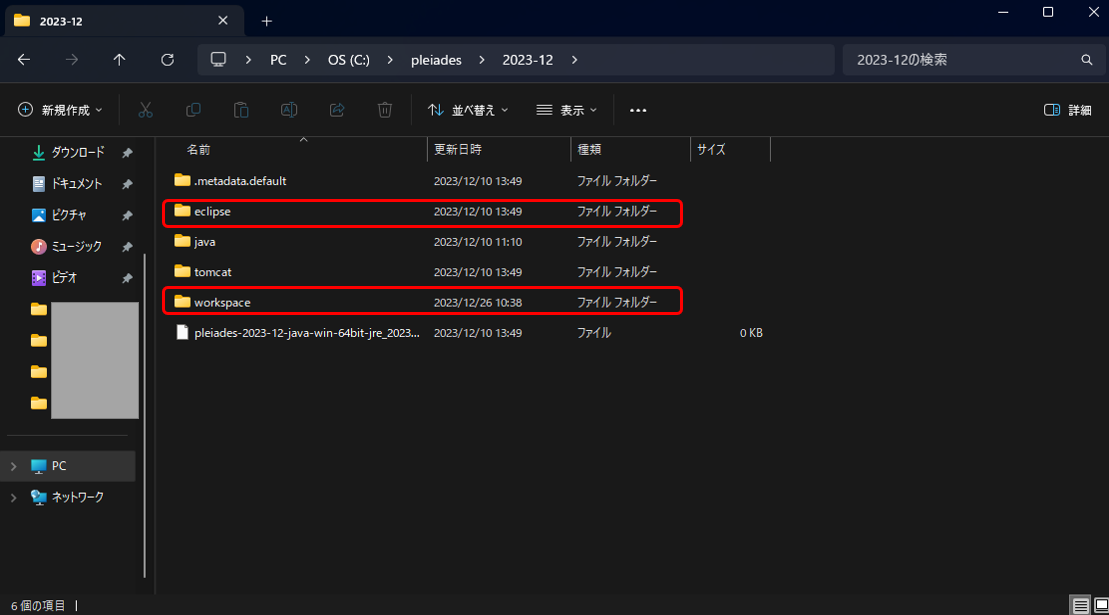Click the Paste icon in the toolbar
This screenshot has width=1109, height=615.
241,110
